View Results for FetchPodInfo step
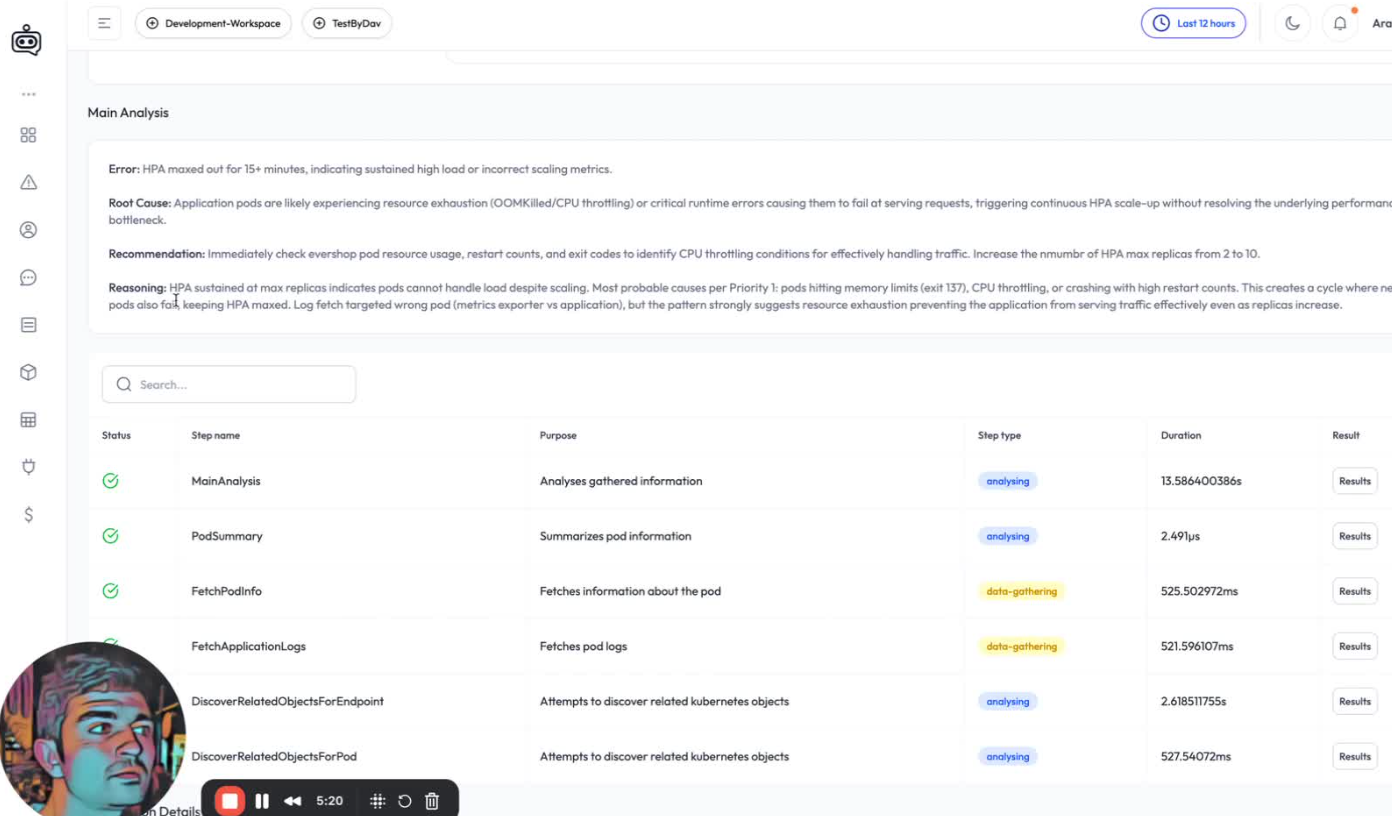 coord(1354,591)
